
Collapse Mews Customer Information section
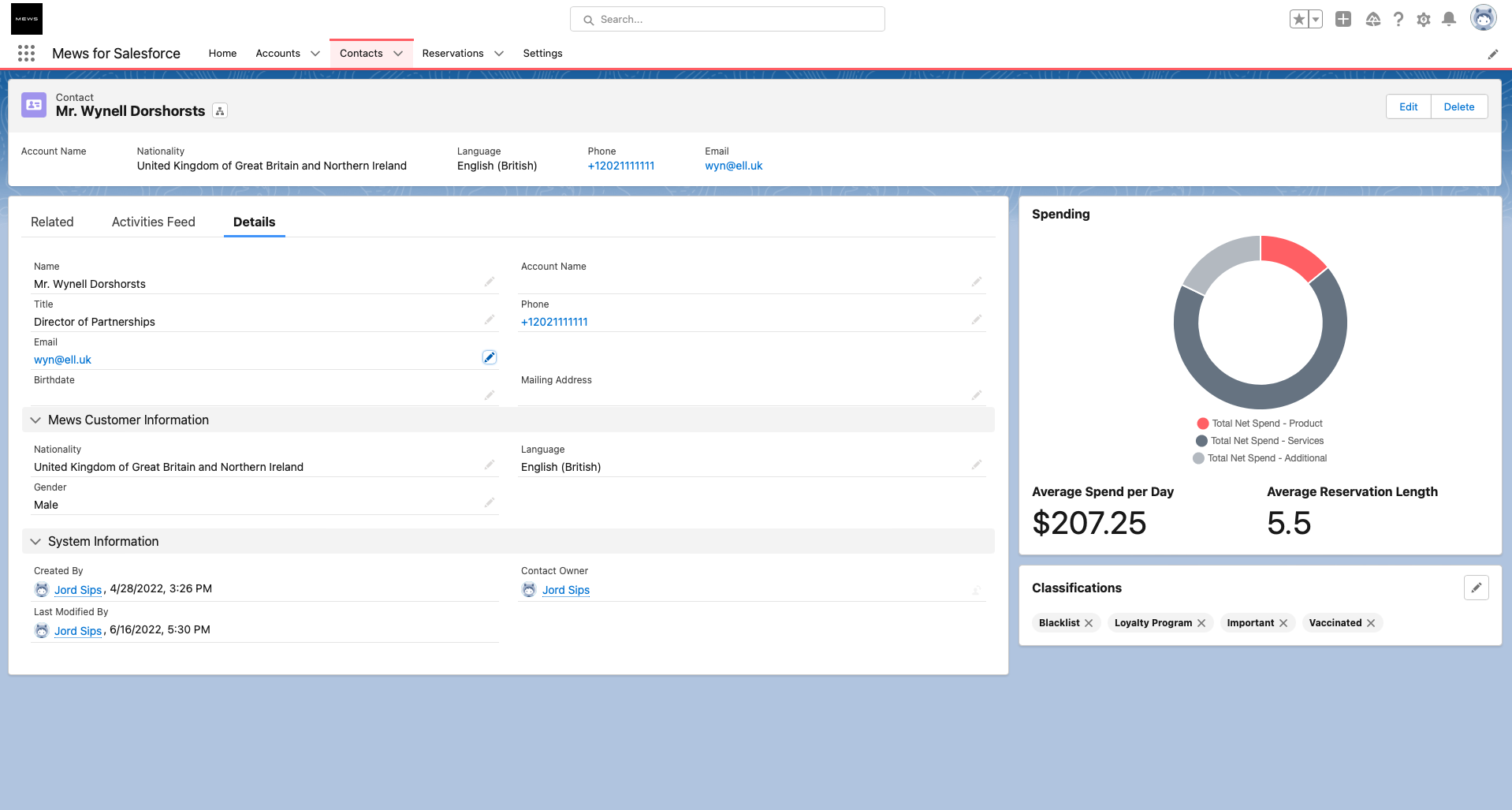click(35, 420)
